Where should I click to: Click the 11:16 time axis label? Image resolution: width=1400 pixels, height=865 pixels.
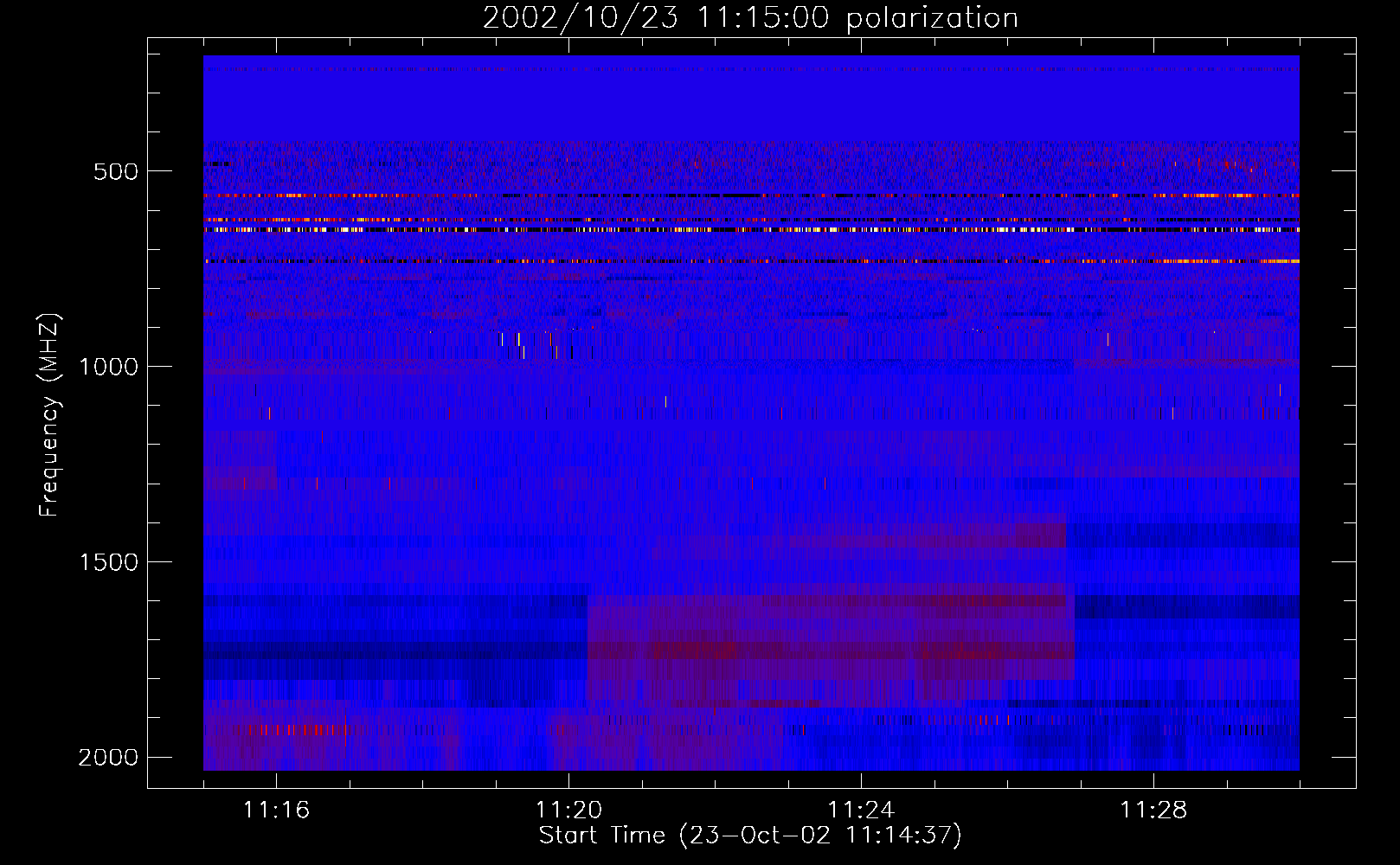pyautogui.click(x=276, y=811)
